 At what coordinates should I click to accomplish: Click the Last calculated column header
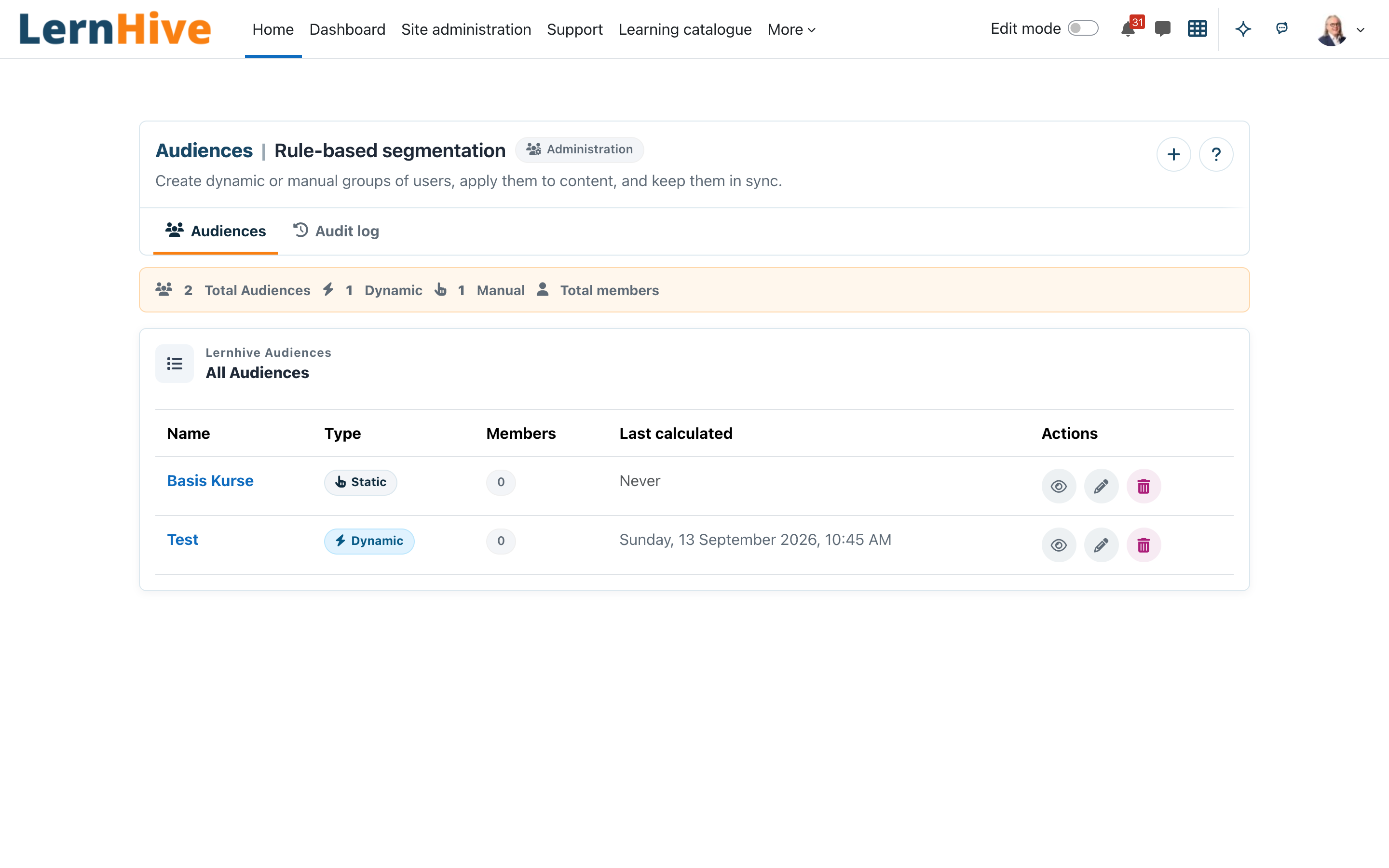[x=676, y=434]
